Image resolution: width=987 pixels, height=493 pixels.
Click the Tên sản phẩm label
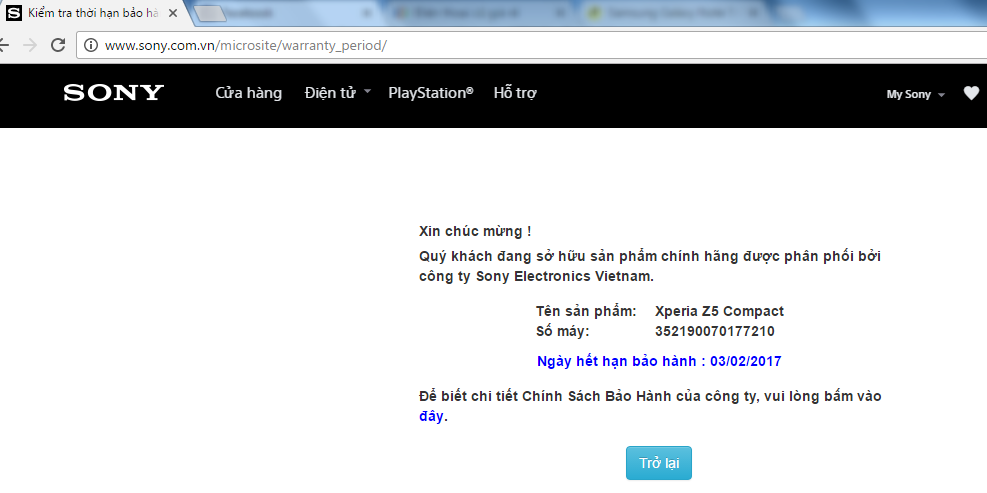(x=587, y=311)
